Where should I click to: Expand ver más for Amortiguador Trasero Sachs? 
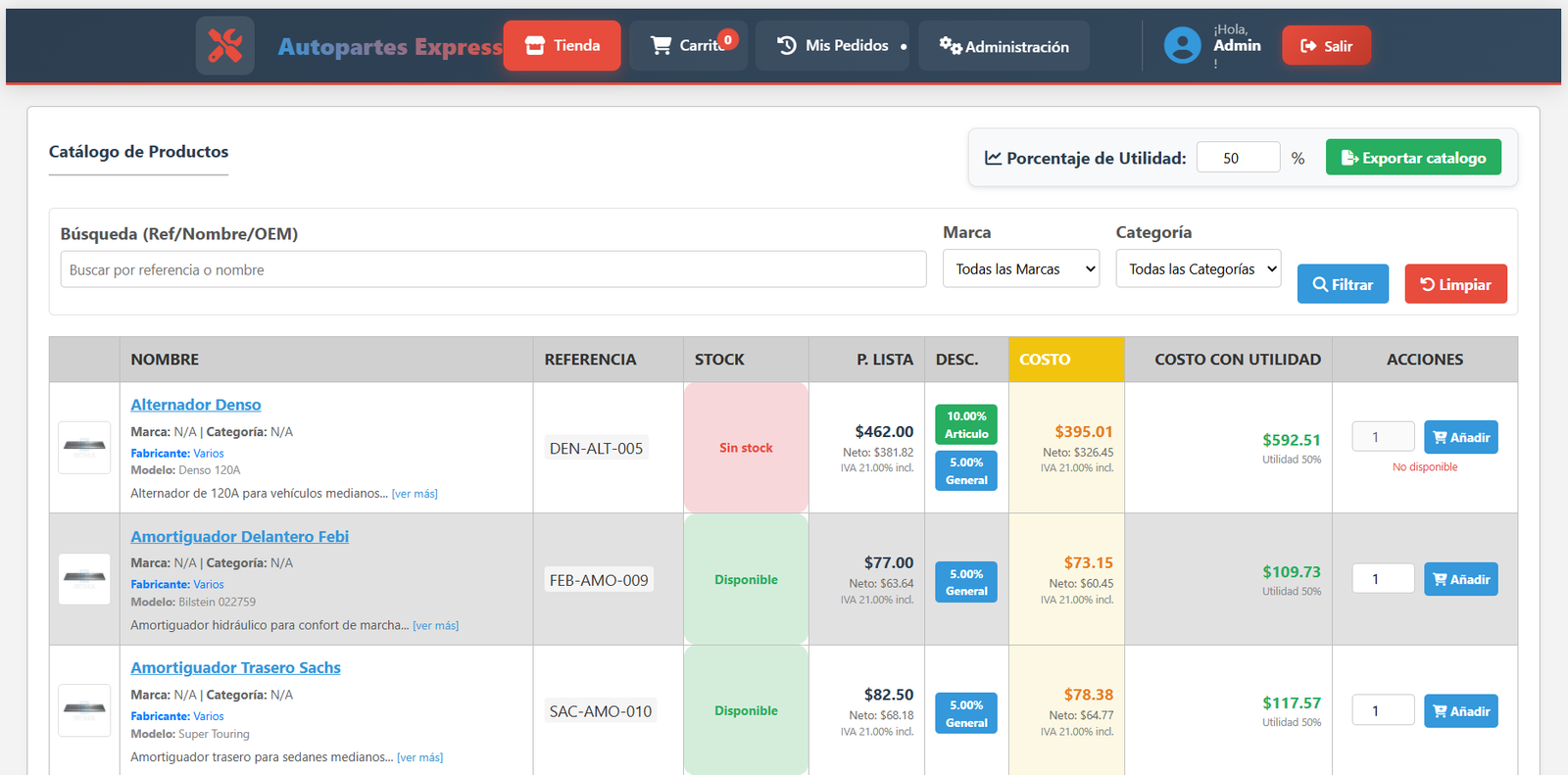point(420,758)
